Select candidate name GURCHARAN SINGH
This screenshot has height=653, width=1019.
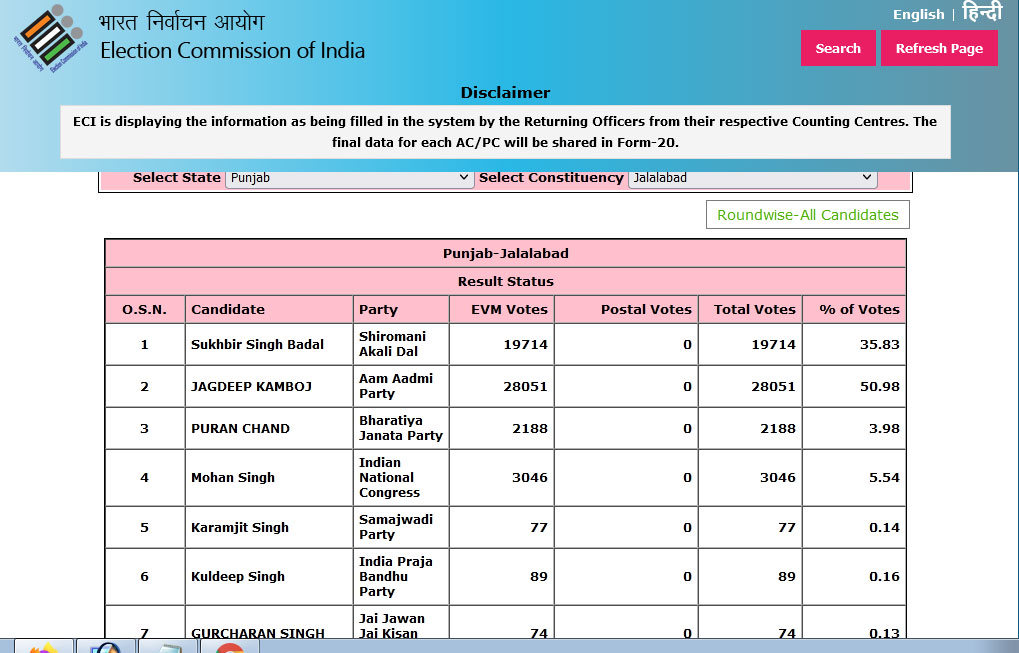click(x=257, y=632)
